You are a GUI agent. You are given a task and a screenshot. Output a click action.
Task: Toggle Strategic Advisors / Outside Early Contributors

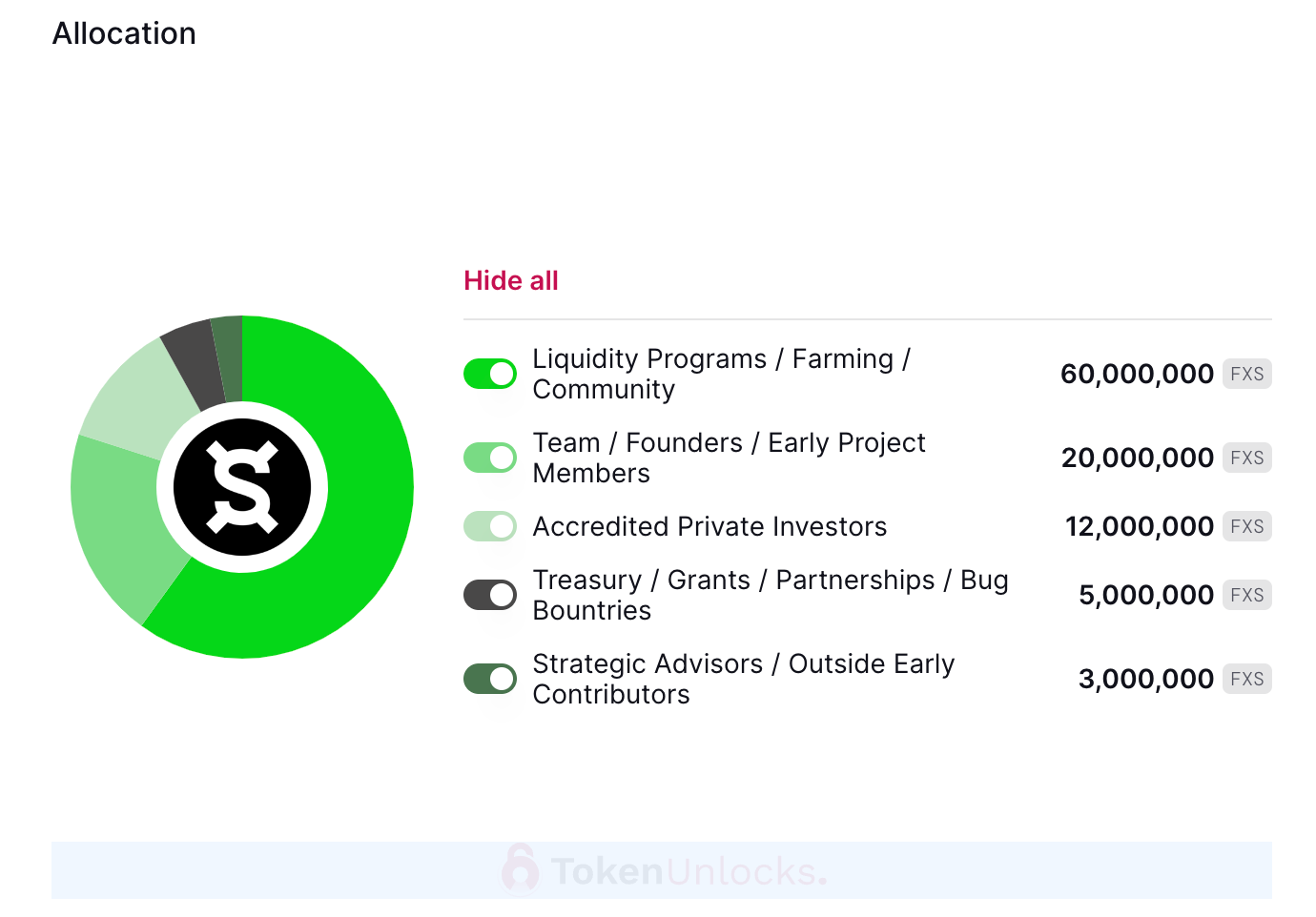[x=490, y=679]
